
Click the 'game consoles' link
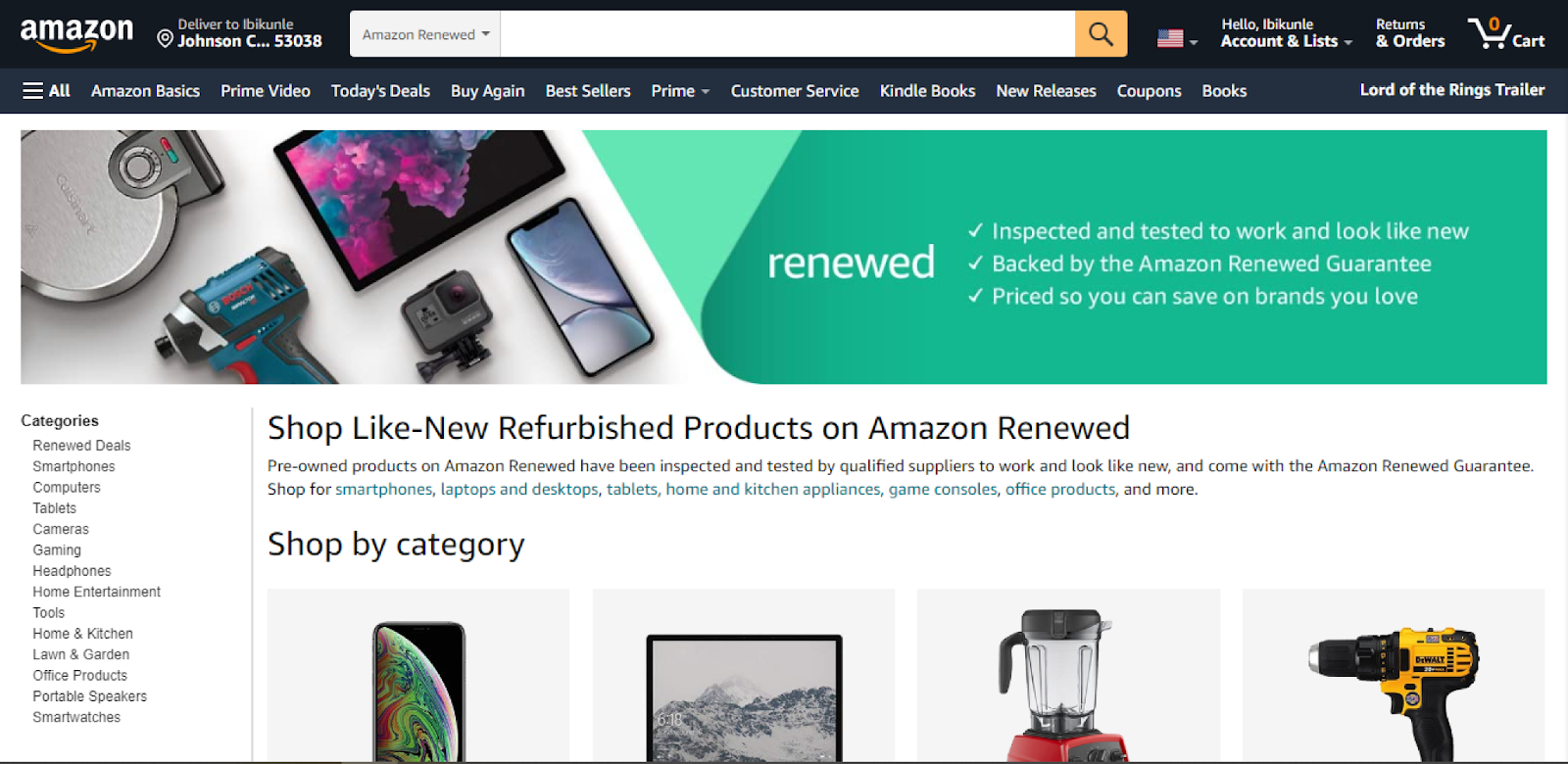pyautogui.click(x=943, y=489)
